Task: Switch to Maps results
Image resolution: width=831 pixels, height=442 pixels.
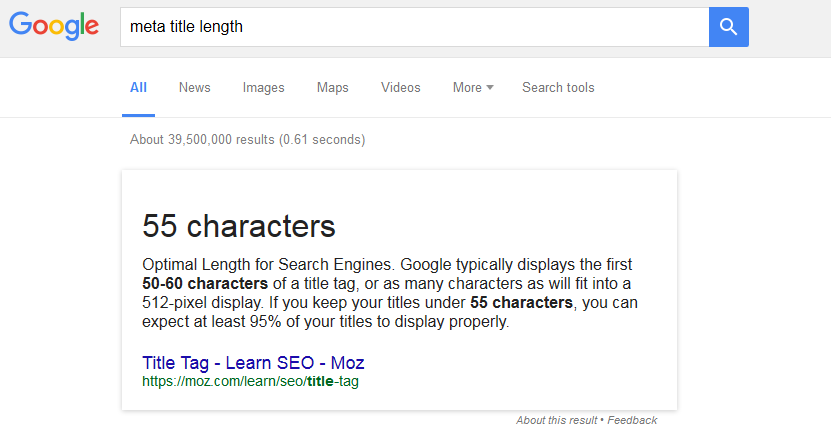Action: point(333,87)
